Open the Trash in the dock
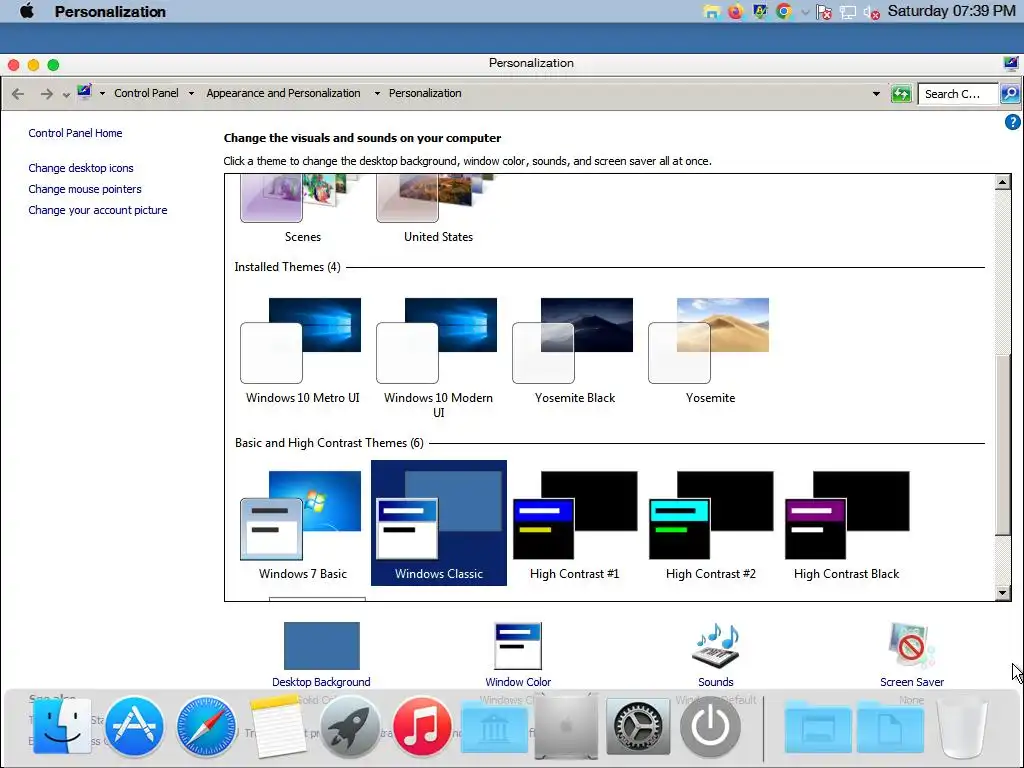The image size is (1024, 768). 962,726
